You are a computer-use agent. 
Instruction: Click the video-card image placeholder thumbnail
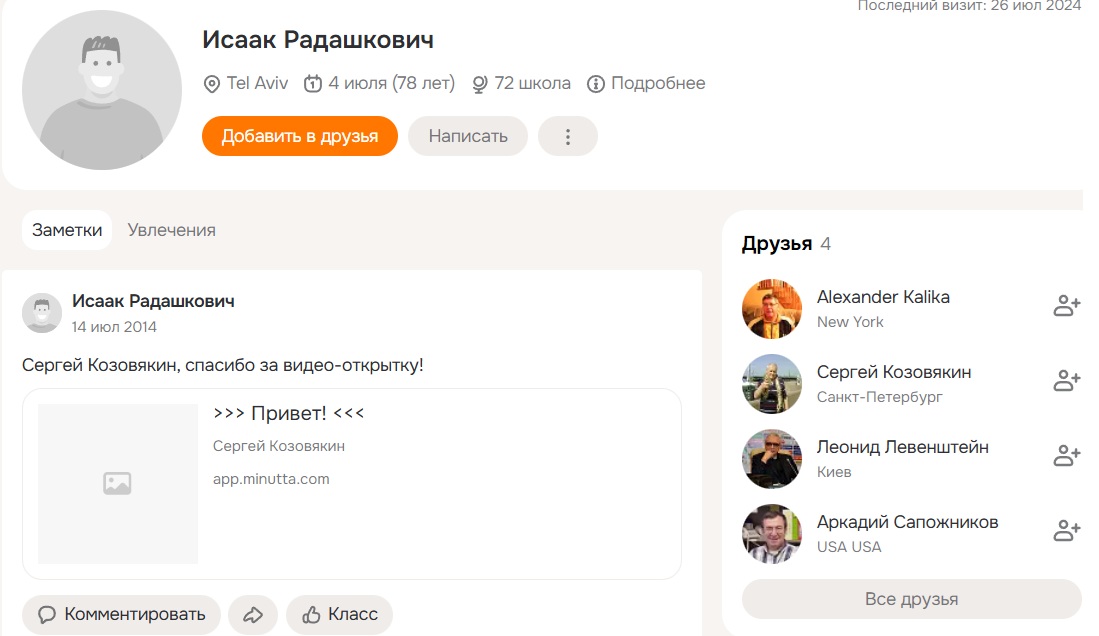click(x=118, y=483)
